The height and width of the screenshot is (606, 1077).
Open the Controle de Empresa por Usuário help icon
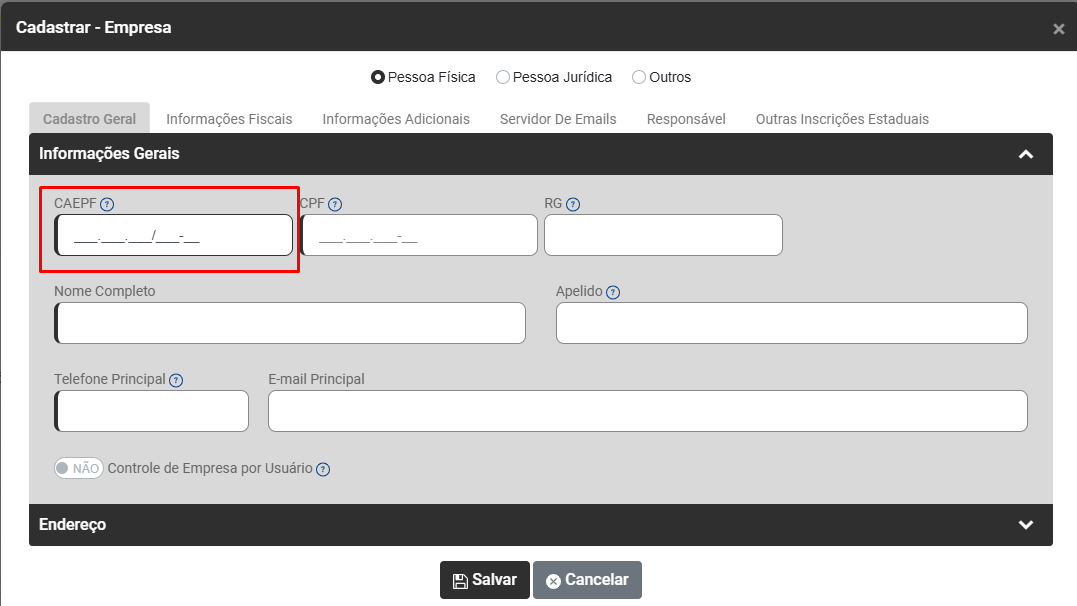tap(323, 469)
